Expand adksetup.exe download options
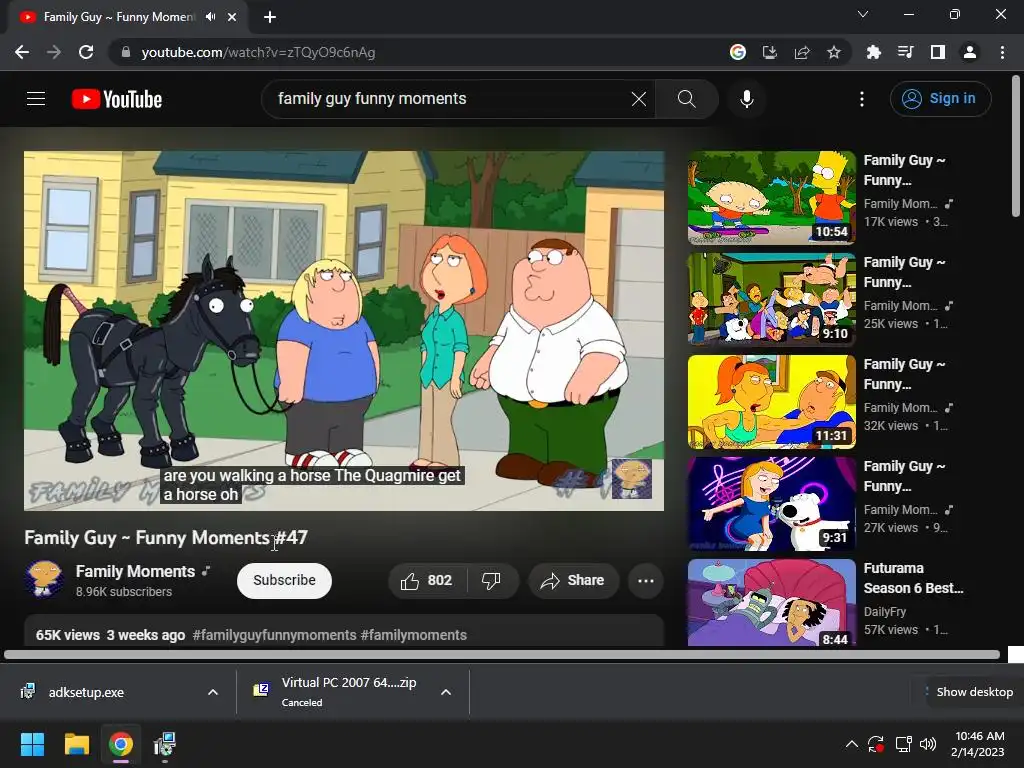The height and width of the screenshot is (768, 1024). pyautogui.click(x=213, y=692)
